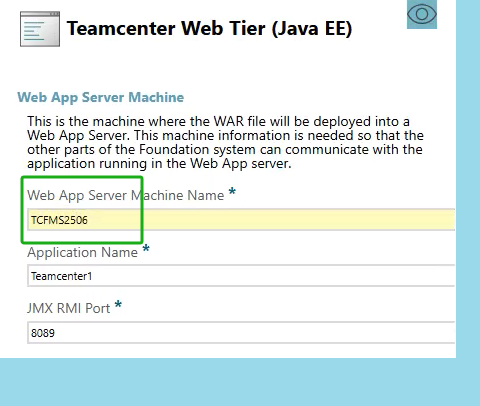
Task: Select the Web App Server Machine heading
Action: pyautogui.click(x=101, y=97)
